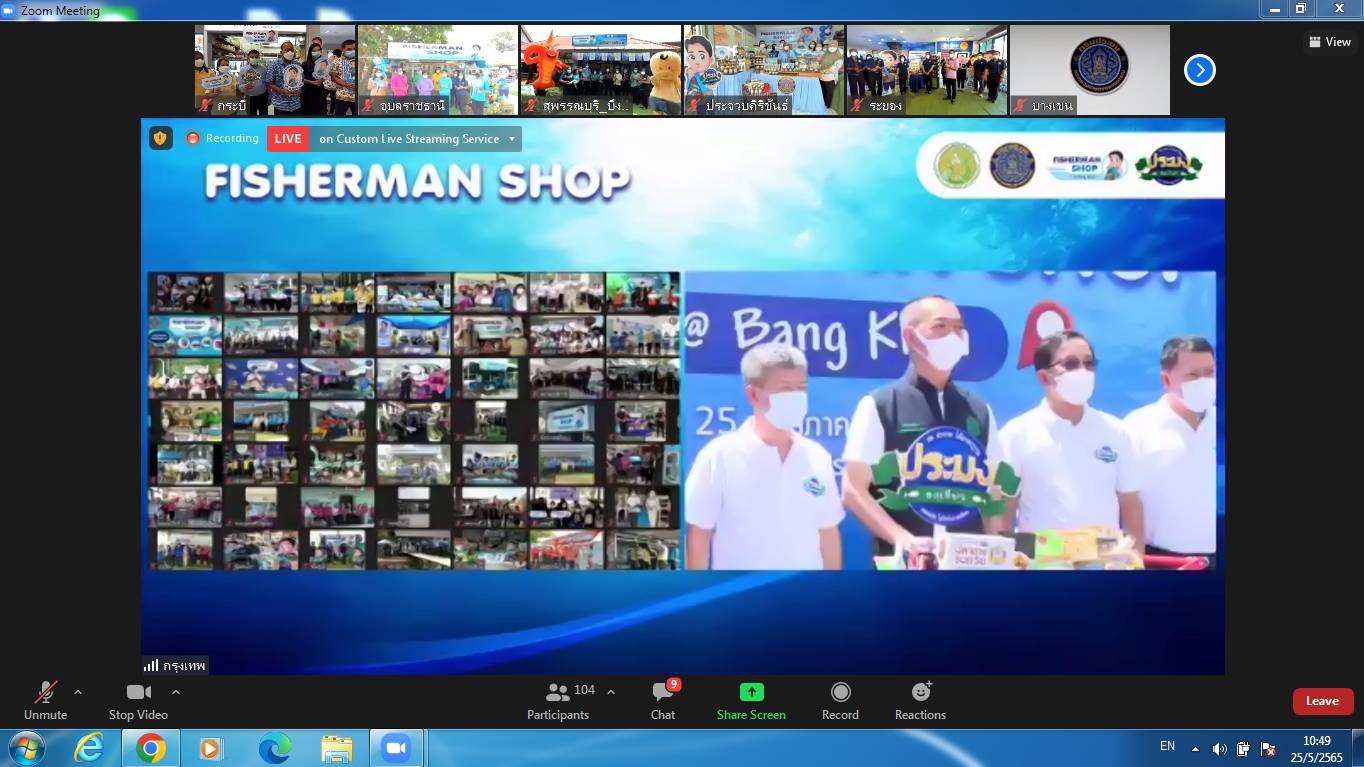Open Google Chrome from taskbar
Screen dimensions: 1364x767
pos(151,748)
